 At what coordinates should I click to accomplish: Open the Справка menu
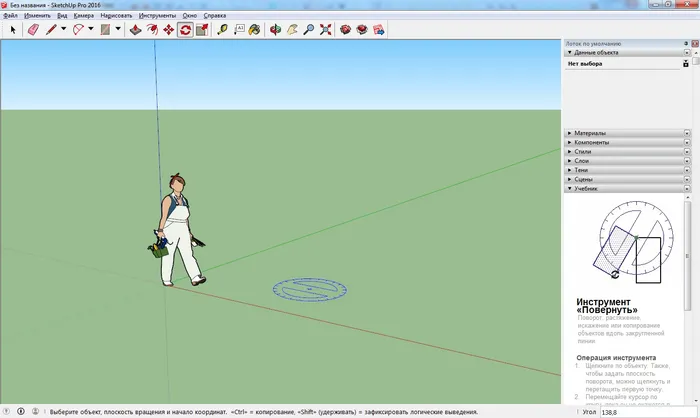click(215, 16)
